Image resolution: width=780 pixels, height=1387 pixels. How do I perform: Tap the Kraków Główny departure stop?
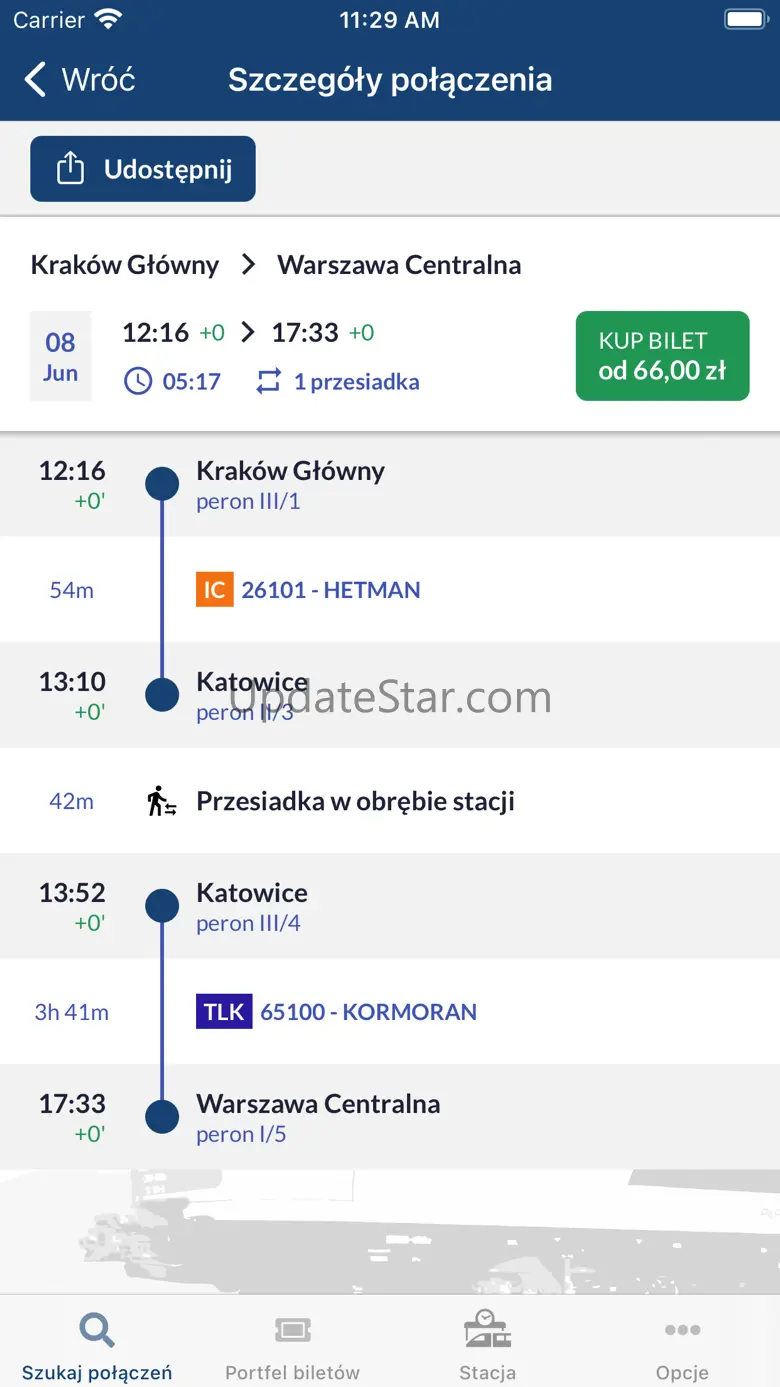click(x=290, y=471)
